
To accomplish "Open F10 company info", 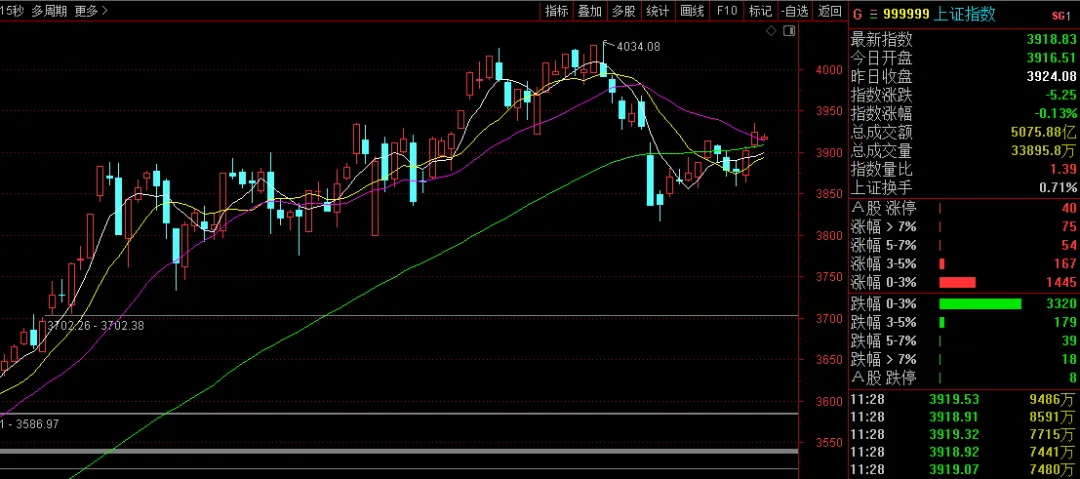I will (x=727, y=10).
